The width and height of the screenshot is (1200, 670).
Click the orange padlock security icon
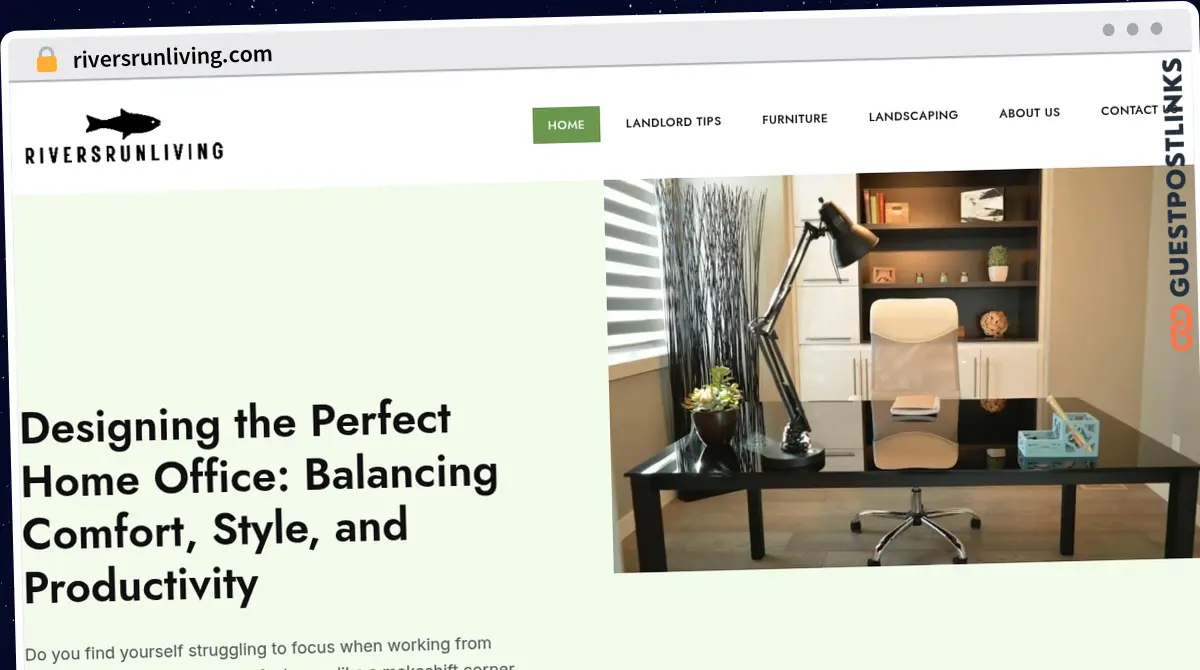(46, 60)
